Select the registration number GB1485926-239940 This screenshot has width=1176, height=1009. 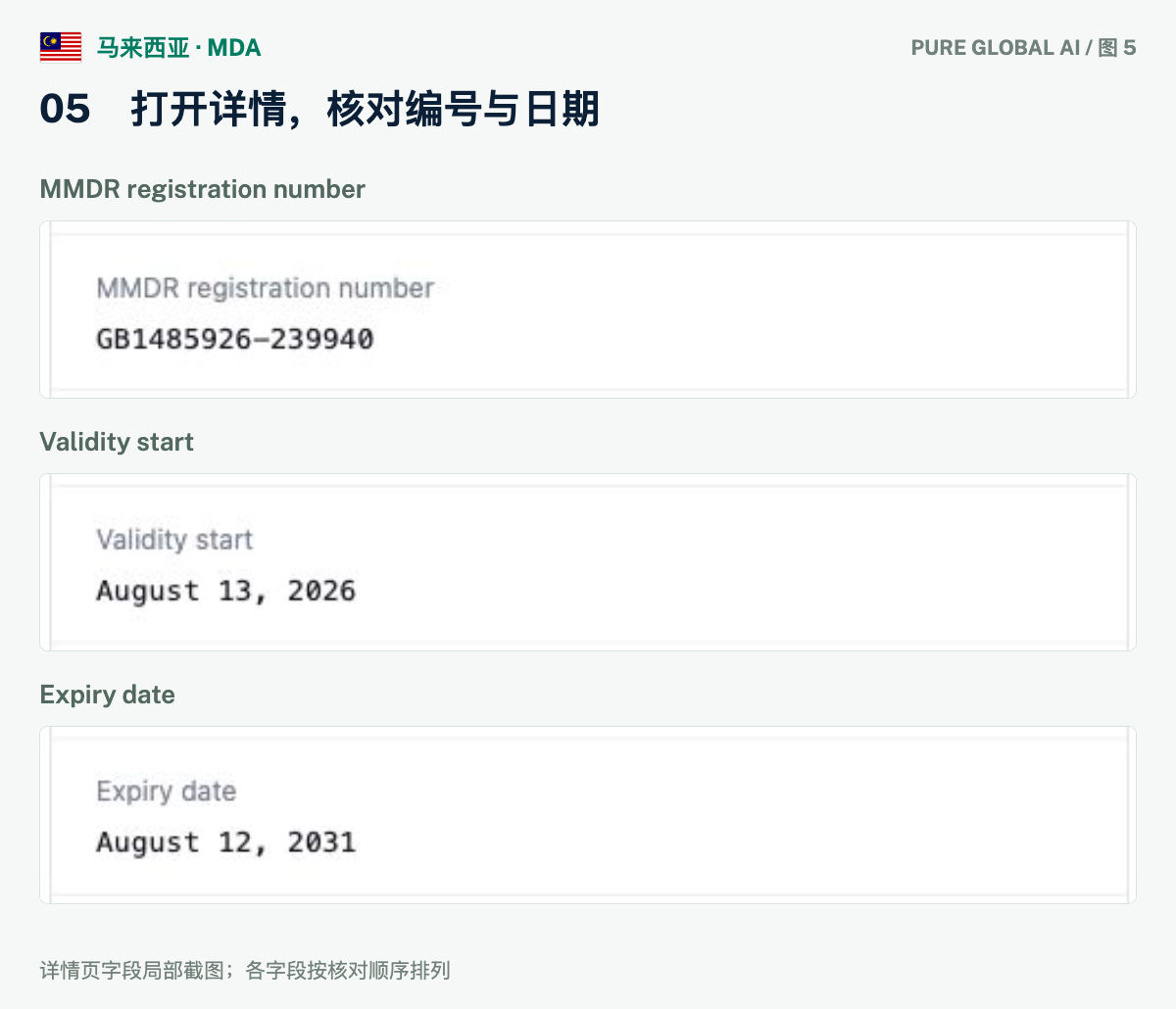[235, 339]
